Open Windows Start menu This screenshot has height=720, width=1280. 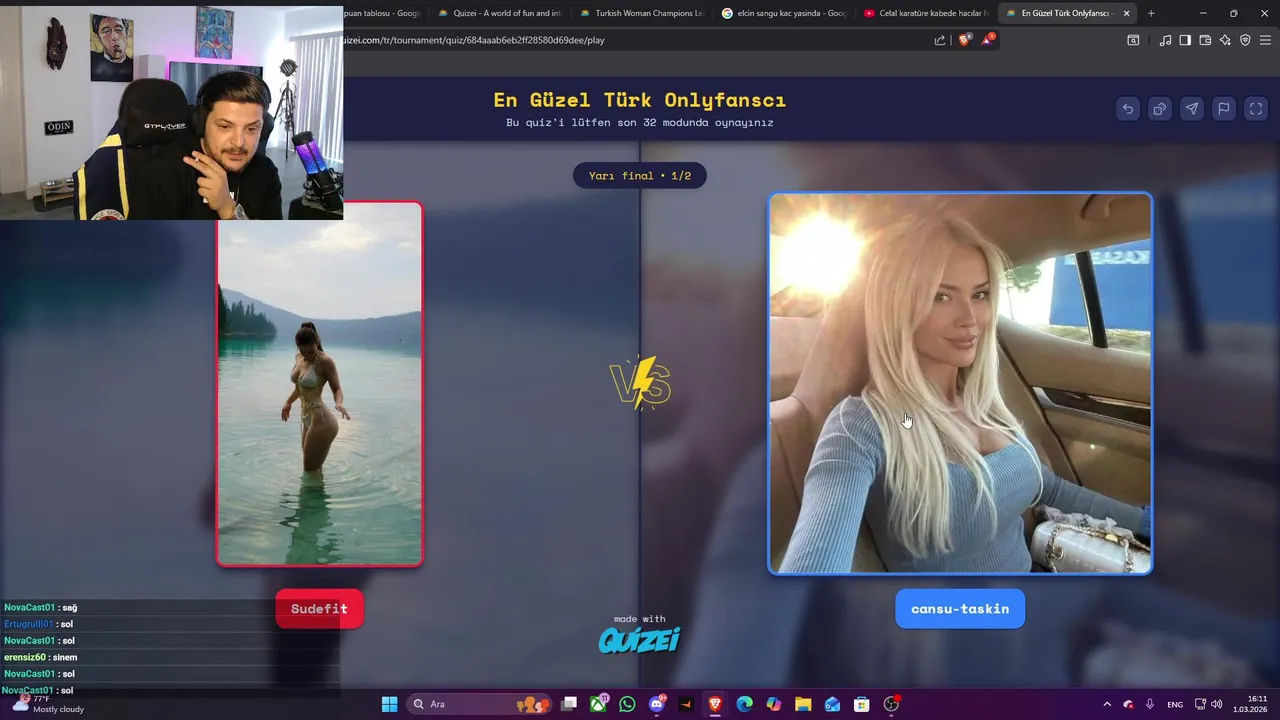pyautogui.click(x=389, y=704)
